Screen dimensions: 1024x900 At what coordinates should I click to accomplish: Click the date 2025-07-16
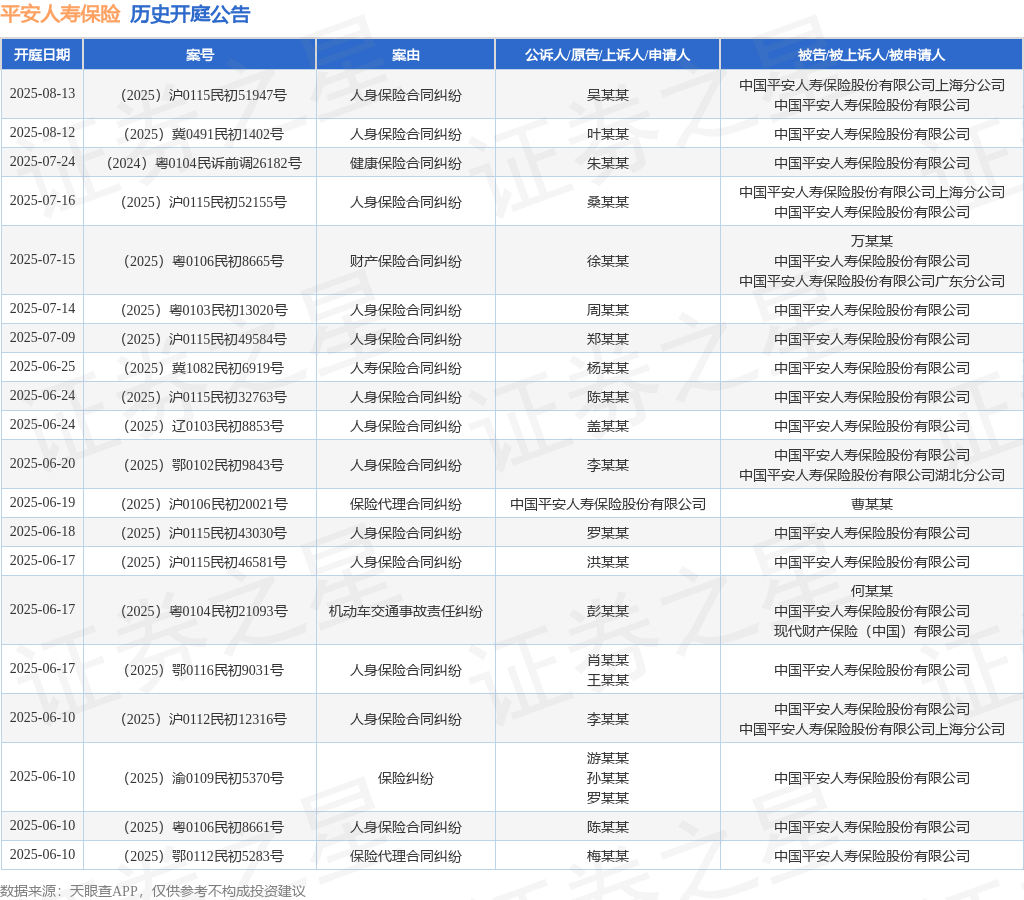click(42, 201)
